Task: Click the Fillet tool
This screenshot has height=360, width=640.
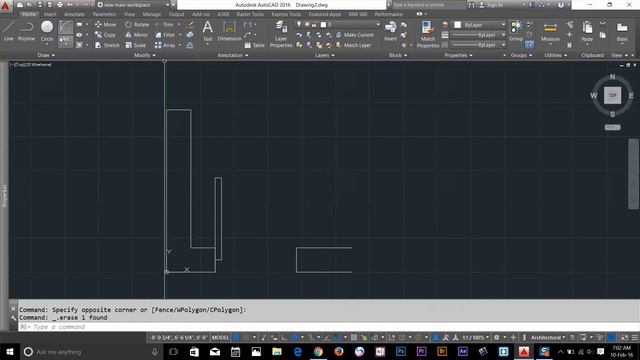Action: coord(165,35)
